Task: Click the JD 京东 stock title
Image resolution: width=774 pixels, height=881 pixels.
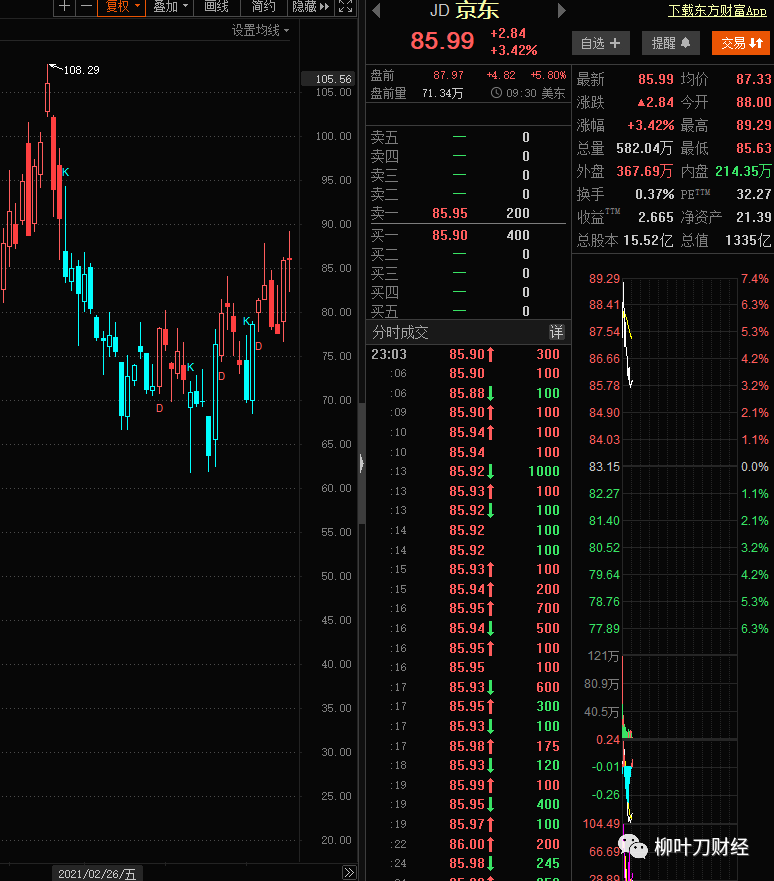Action: (465, 10)
